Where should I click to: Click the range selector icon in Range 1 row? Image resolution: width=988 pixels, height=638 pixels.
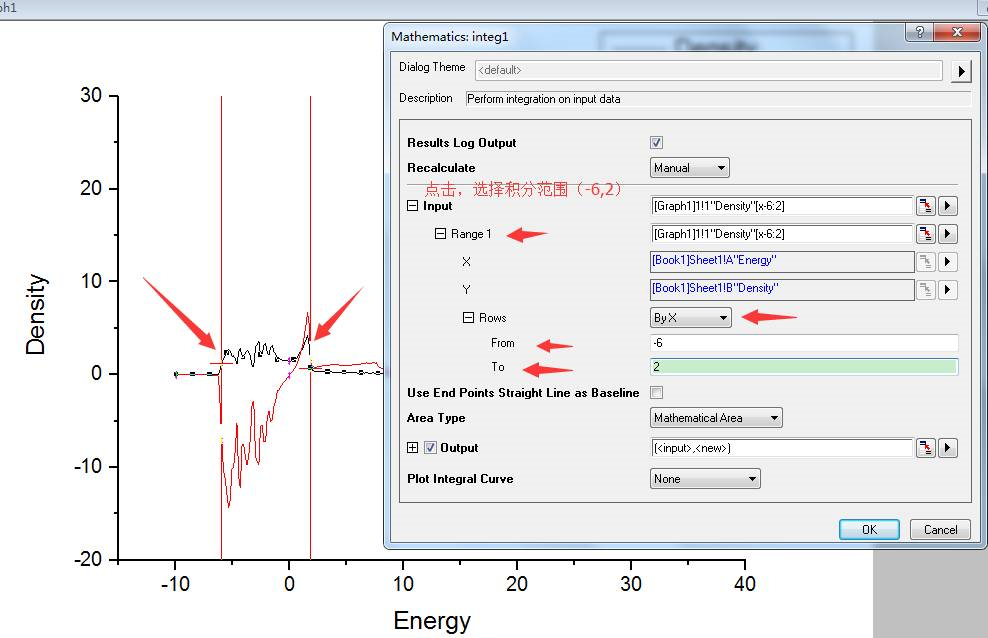(x=926, y=234)
